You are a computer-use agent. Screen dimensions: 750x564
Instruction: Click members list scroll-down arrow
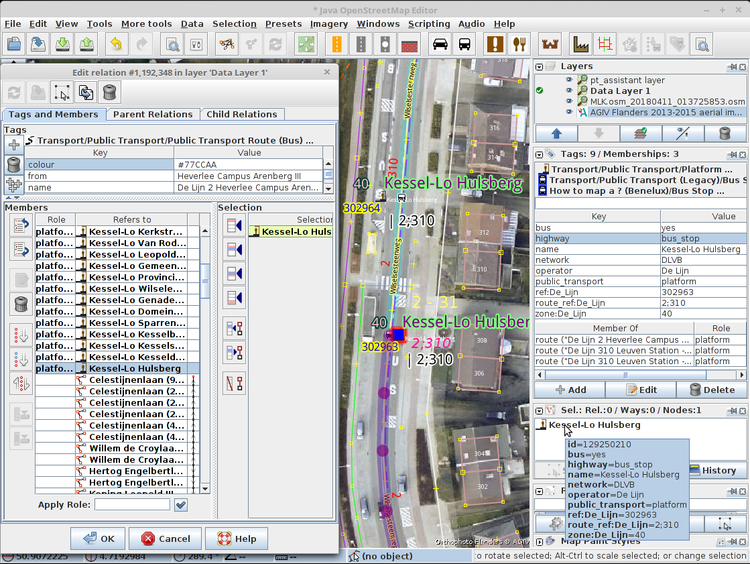[205, 489]
